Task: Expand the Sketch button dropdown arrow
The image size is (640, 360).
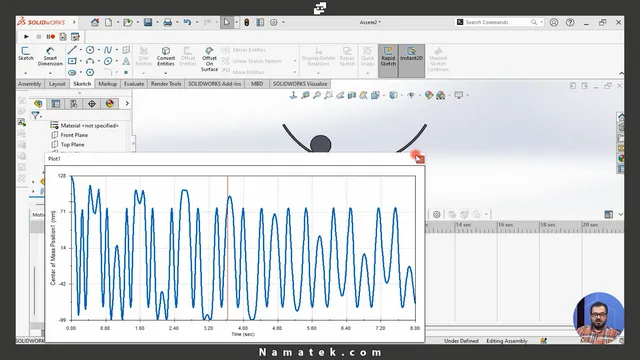Action: coord(25,73)
